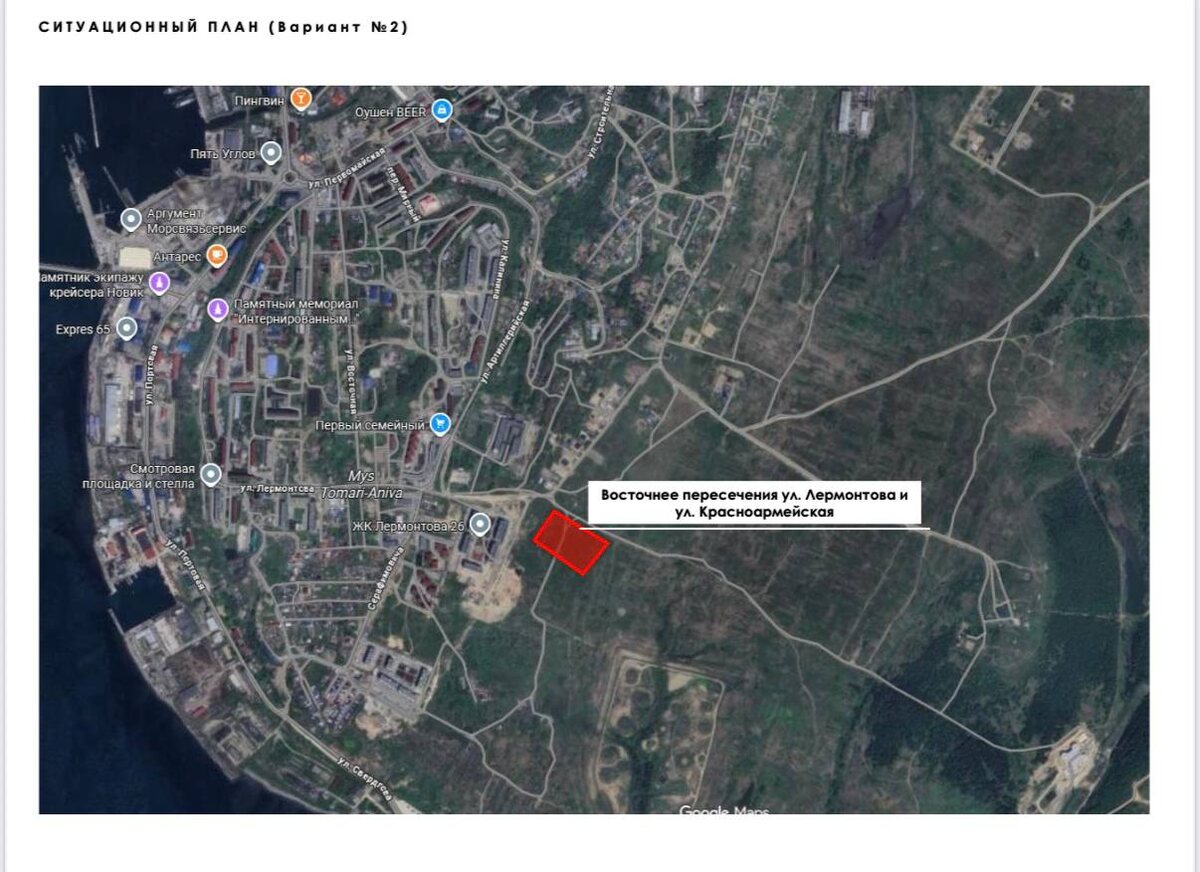Click the ул. Свердлова street label
1200x872 pixels.
363,781
